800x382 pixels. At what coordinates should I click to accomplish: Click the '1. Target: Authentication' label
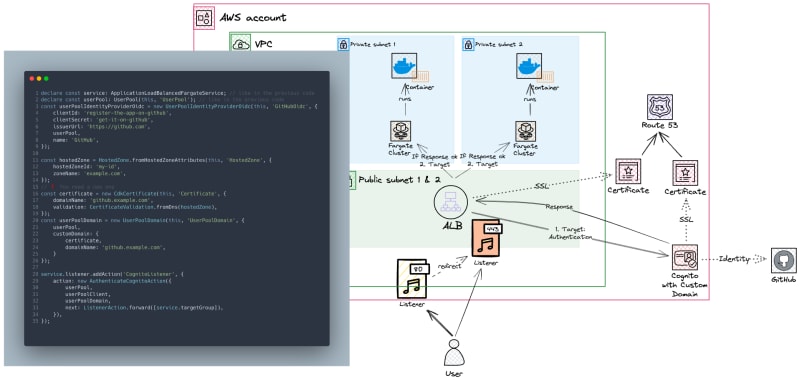570,233
